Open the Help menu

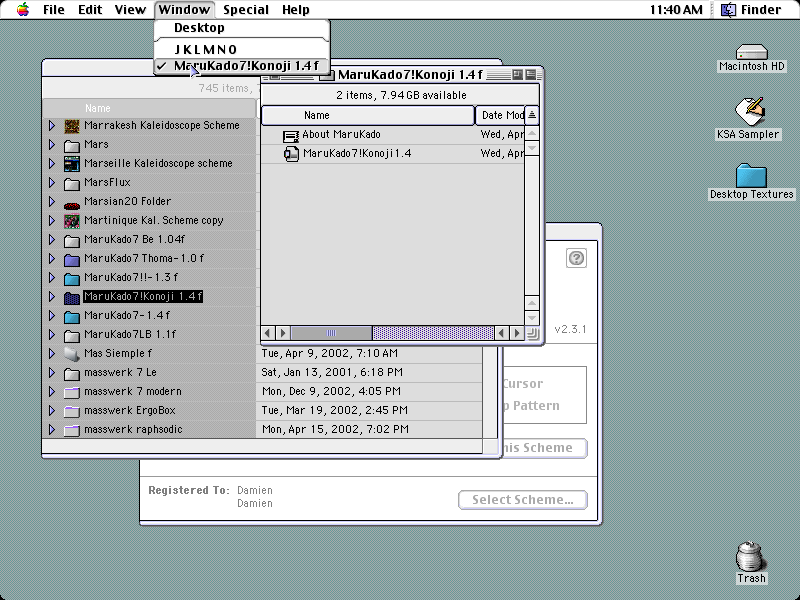point(296,10)
